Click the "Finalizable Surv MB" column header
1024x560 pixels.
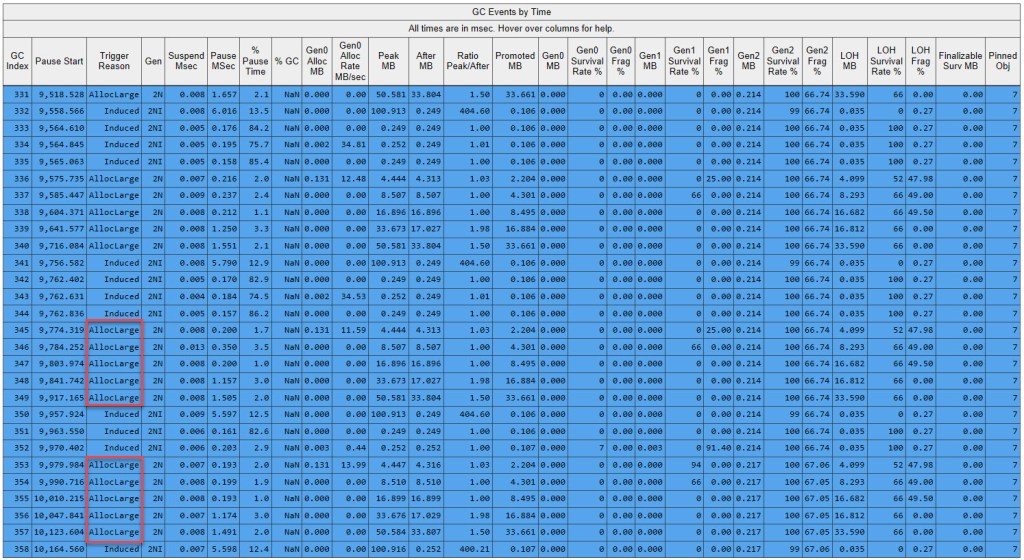click(x=960, y=61)
